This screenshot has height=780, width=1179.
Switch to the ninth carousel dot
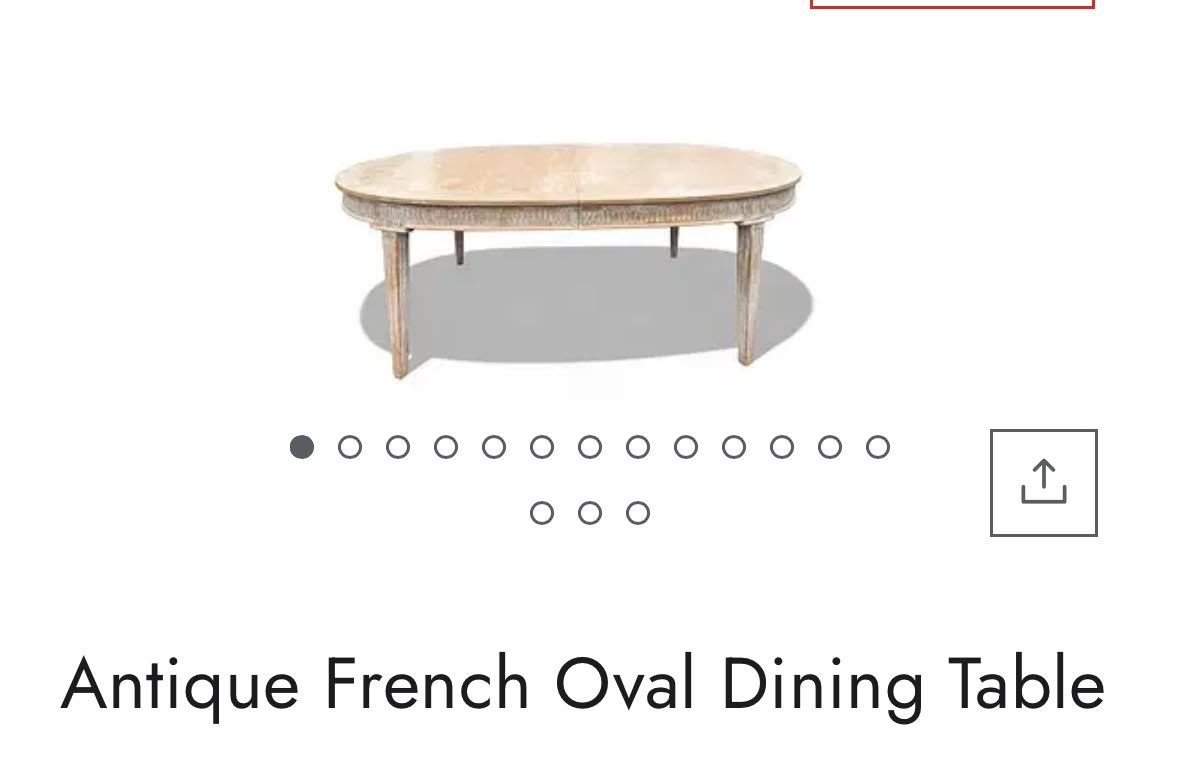[x=686, y=447]
